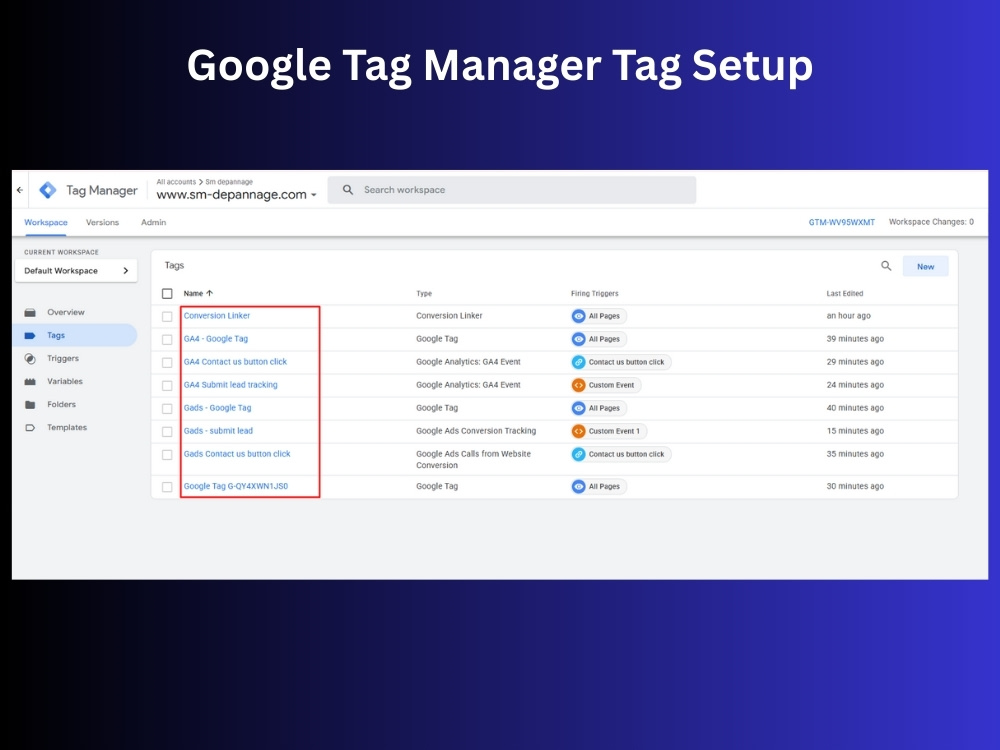The width and height of the screenshot is (1000, 750).
Task: Switch to the Versions tab
Action: point(102,222)
